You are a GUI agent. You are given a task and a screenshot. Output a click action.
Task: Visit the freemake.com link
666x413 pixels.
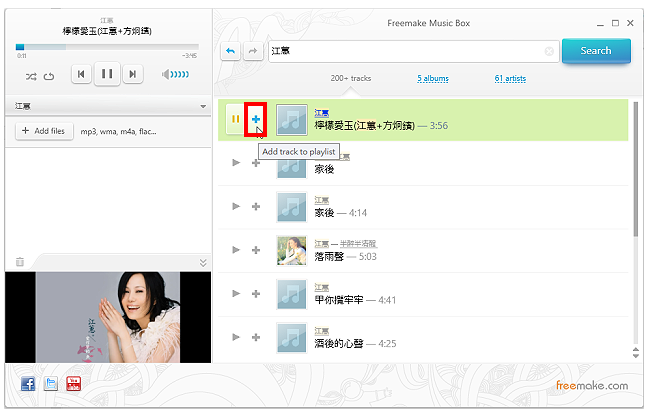pos(592,386)
